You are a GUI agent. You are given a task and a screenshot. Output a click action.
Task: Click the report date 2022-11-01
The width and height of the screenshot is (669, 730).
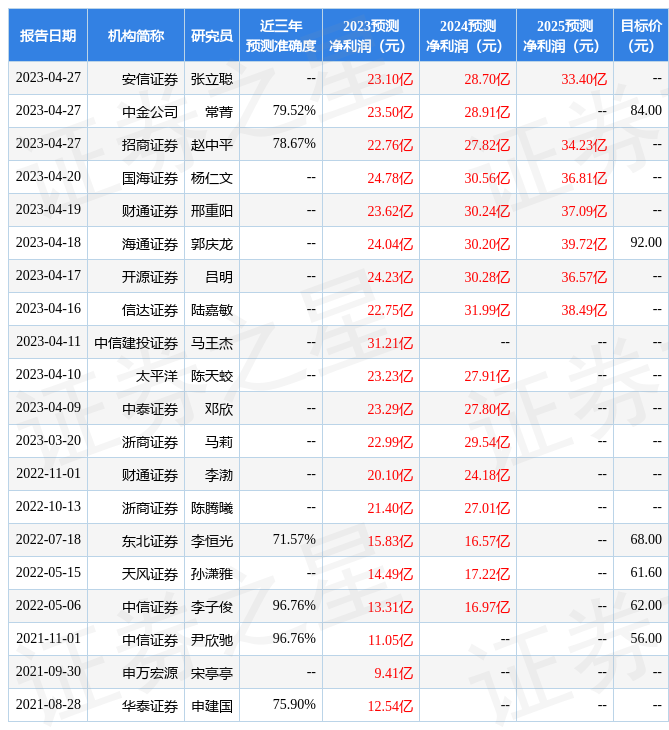(x=48, y=473)
